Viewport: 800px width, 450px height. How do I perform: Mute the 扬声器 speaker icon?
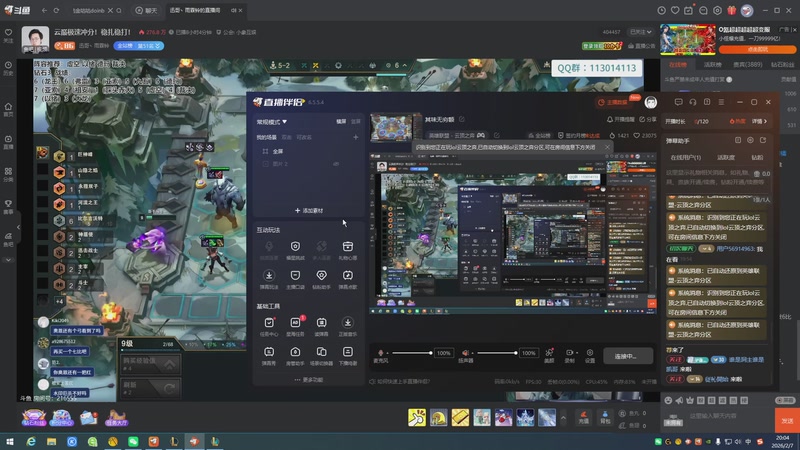click(465, 353)
